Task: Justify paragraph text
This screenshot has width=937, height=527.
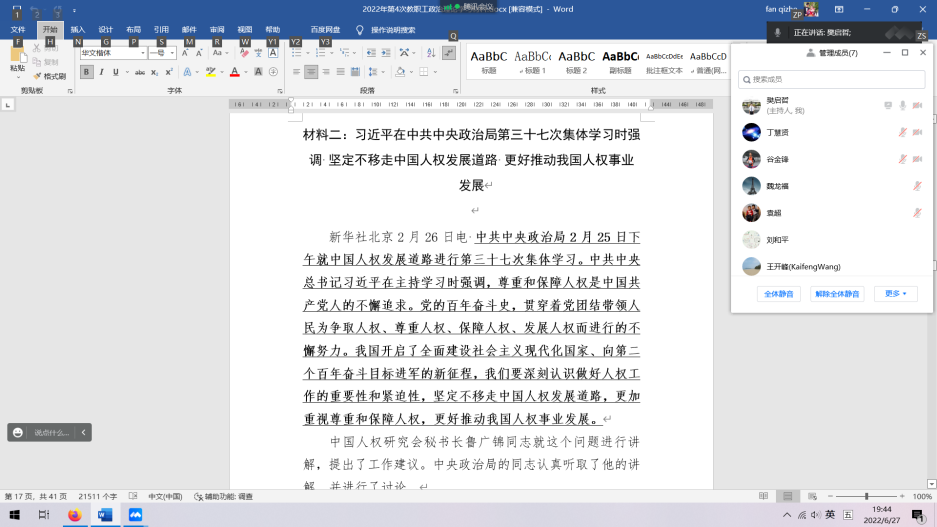Action: [341, 72]
